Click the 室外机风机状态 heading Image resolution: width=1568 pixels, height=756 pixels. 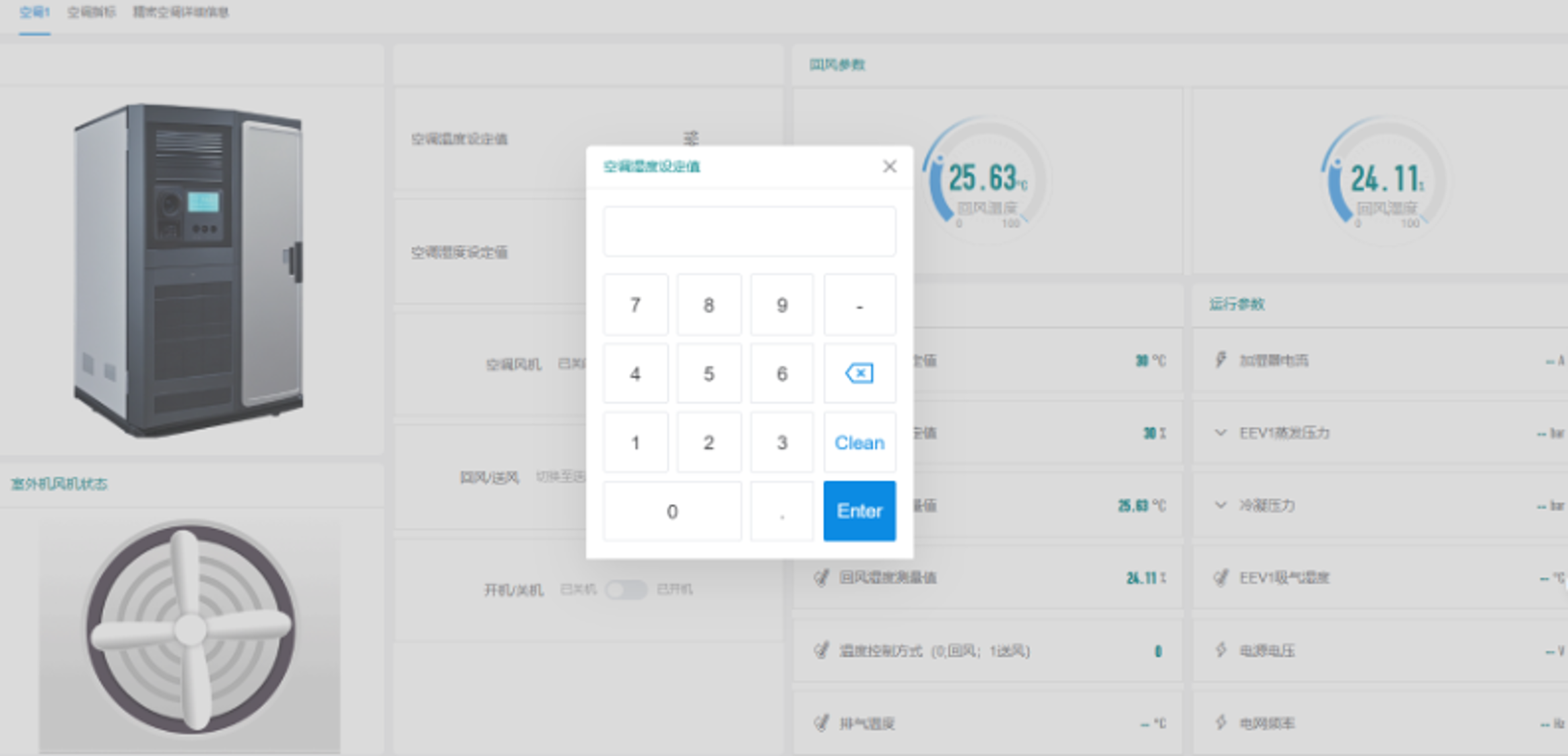(x=59, y=484)
